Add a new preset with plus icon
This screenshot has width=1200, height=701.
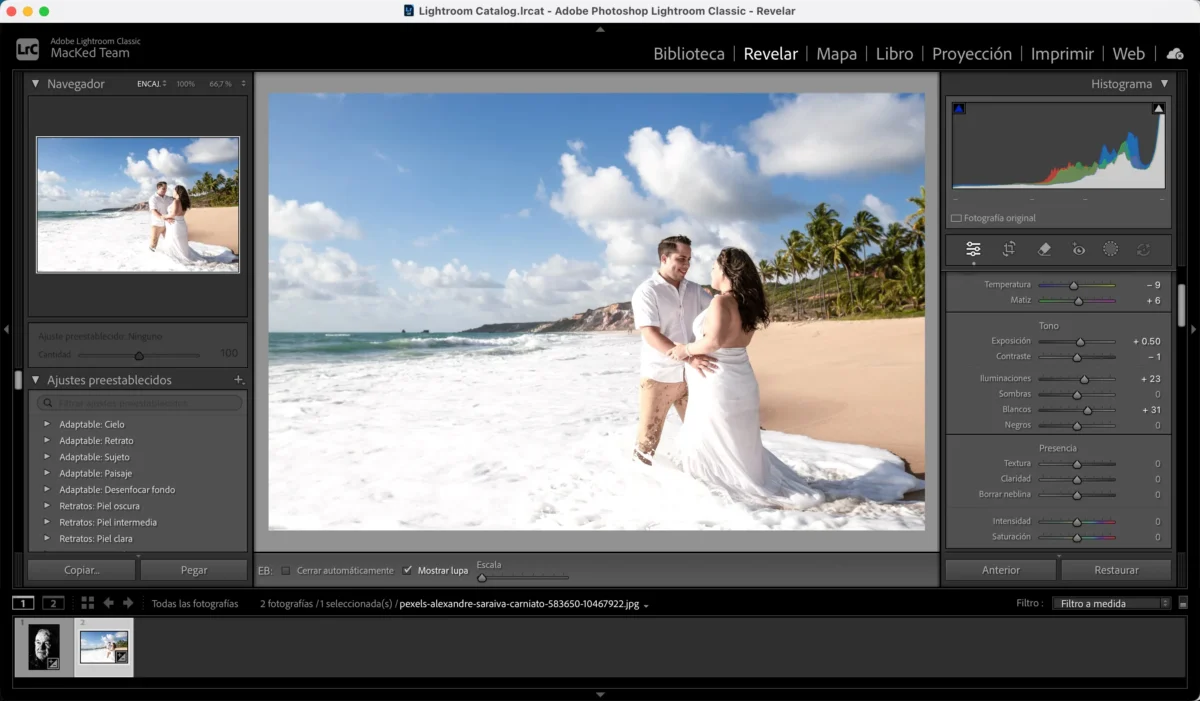point(238,380)
